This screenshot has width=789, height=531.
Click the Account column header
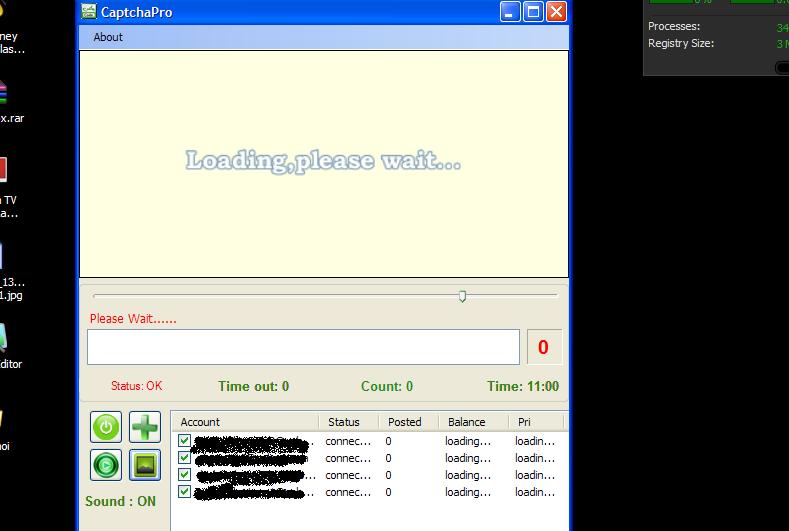click(x=246, y=422)
